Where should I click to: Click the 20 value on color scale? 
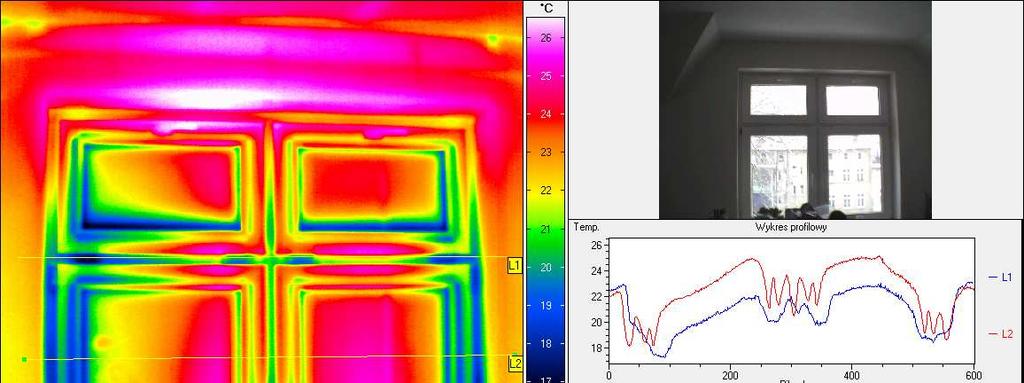[x=547, y=267]
